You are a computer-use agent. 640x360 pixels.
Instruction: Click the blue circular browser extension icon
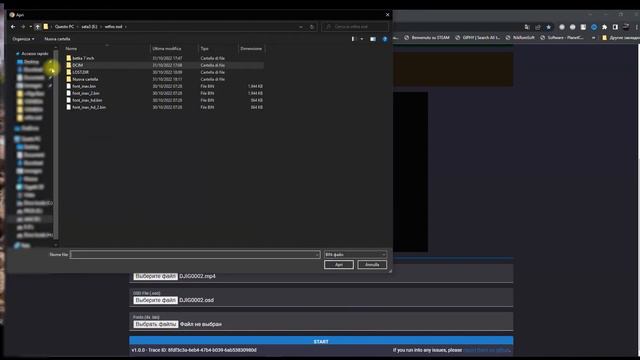[x=594, y=27]
